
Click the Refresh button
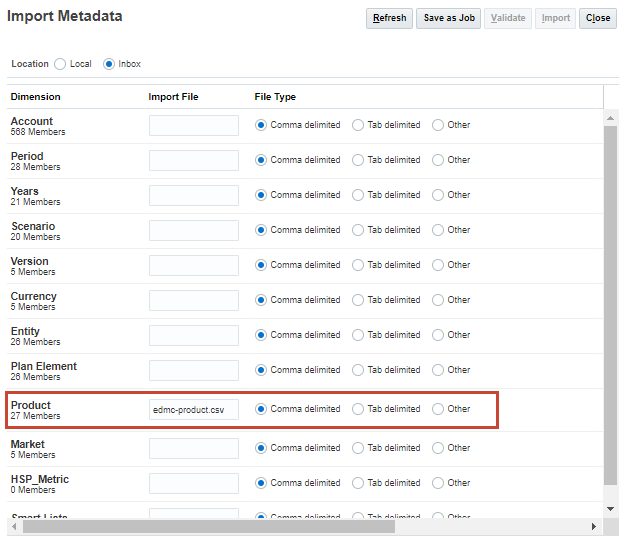coord(389,18)
